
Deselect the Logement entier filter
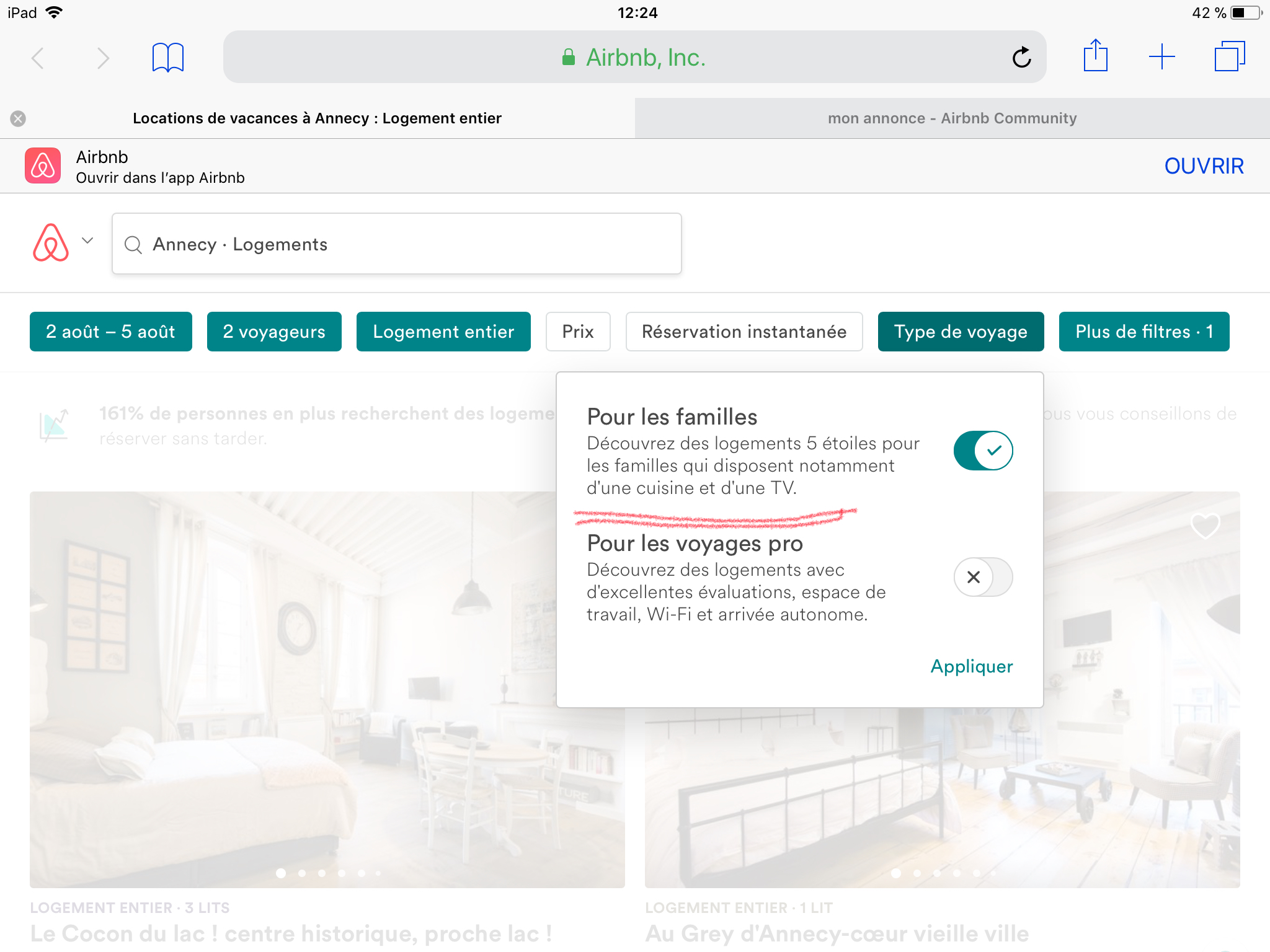tap(443, 332)
